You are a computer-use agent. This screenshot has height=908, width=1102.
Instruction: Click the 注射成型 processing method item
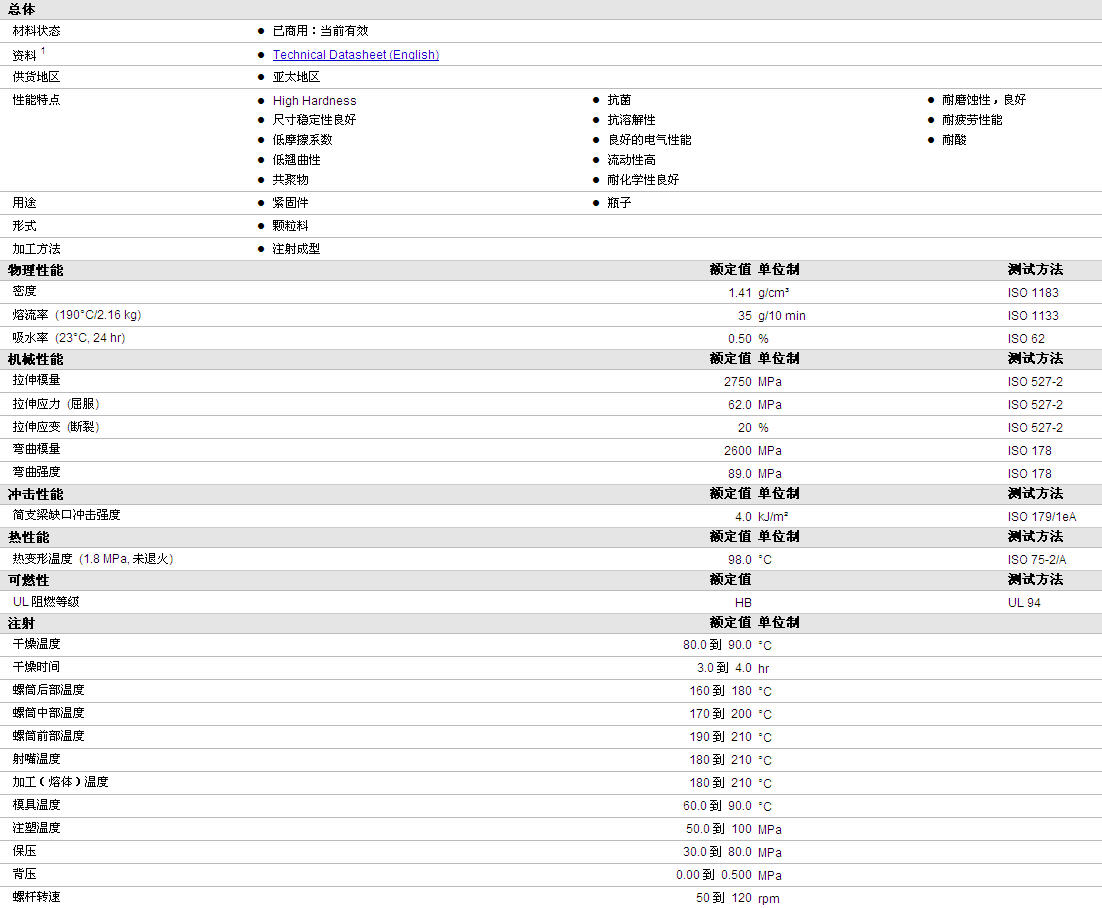click(296, 249)
